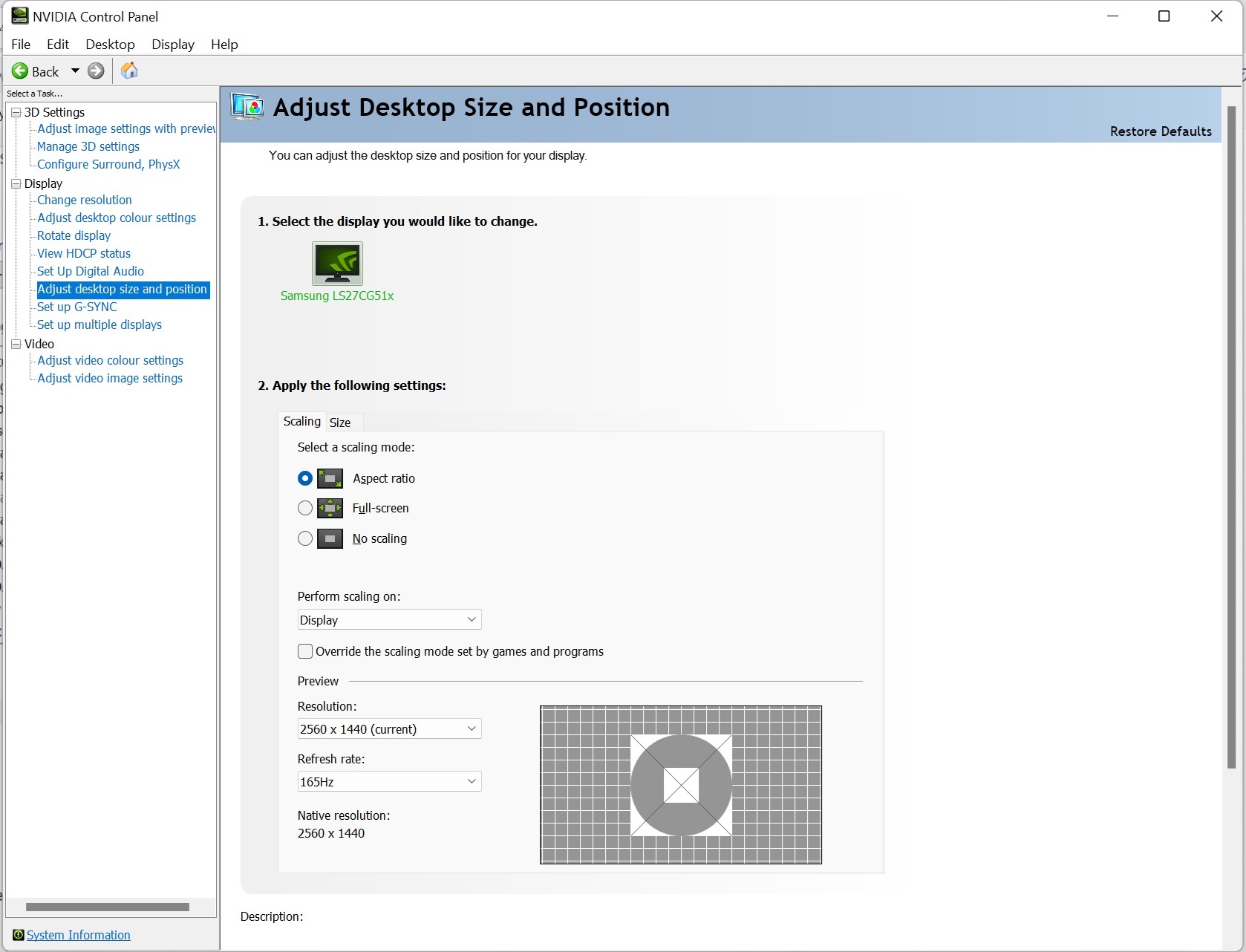
Task: Select Adjust desktop size and position
Action: [x=123, y=289]
